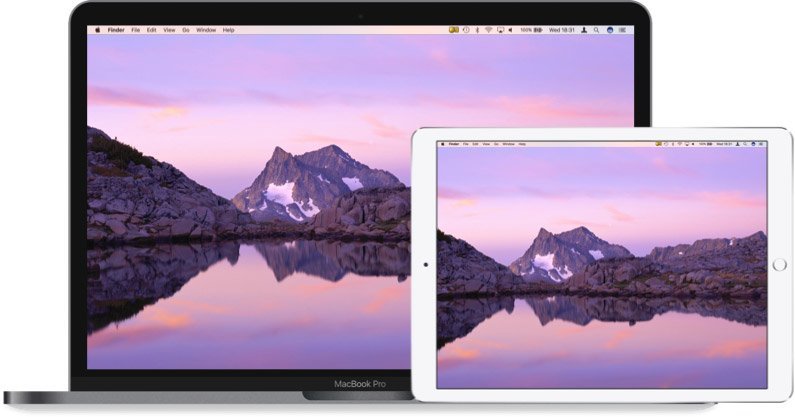Image resolution: width=795 pixels, height=417 pixels.
Task: Open the user account menu on the MacBook
Action: pos(584,30)
